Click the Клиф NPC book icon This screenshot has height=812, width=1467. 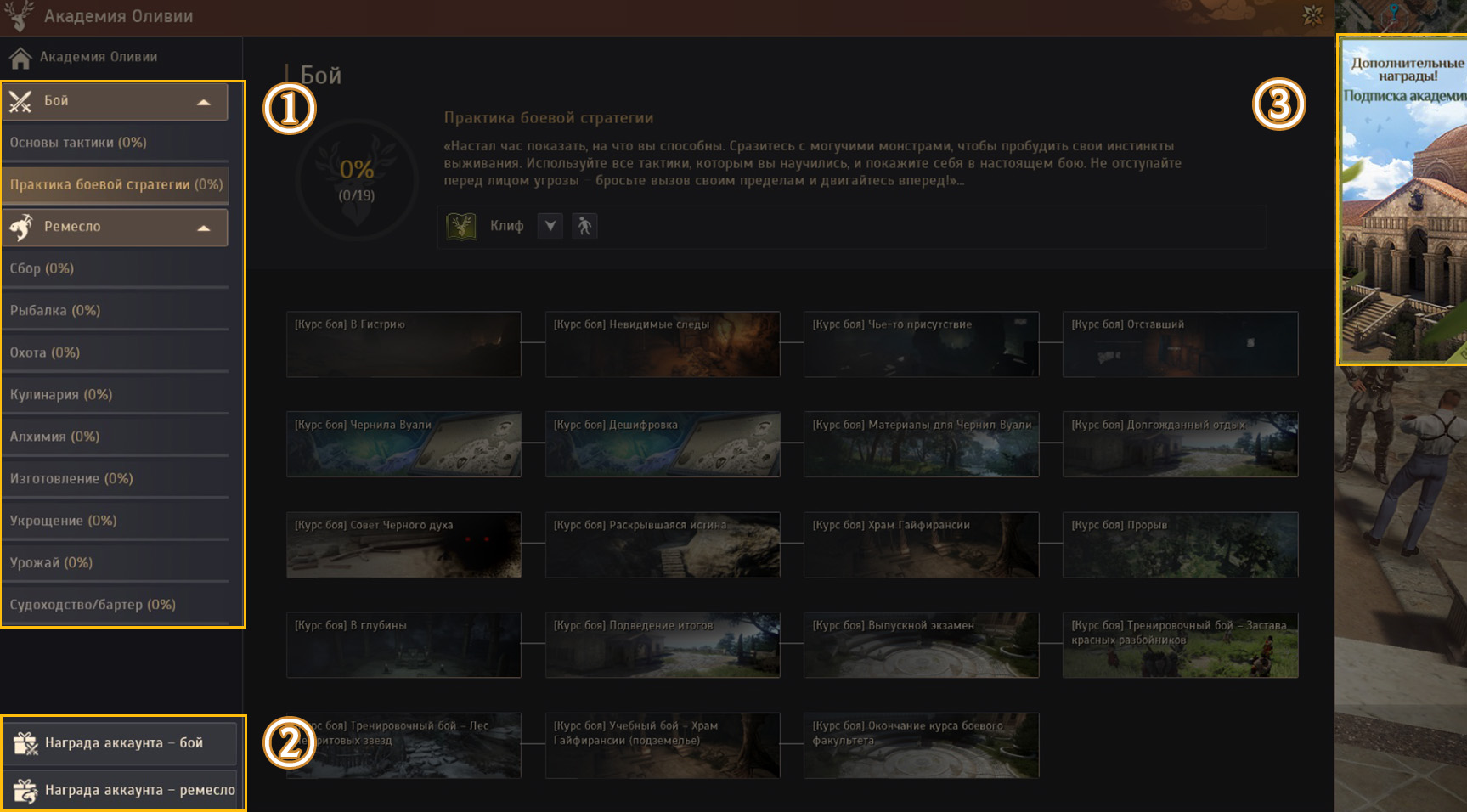(x=461, y=226)
